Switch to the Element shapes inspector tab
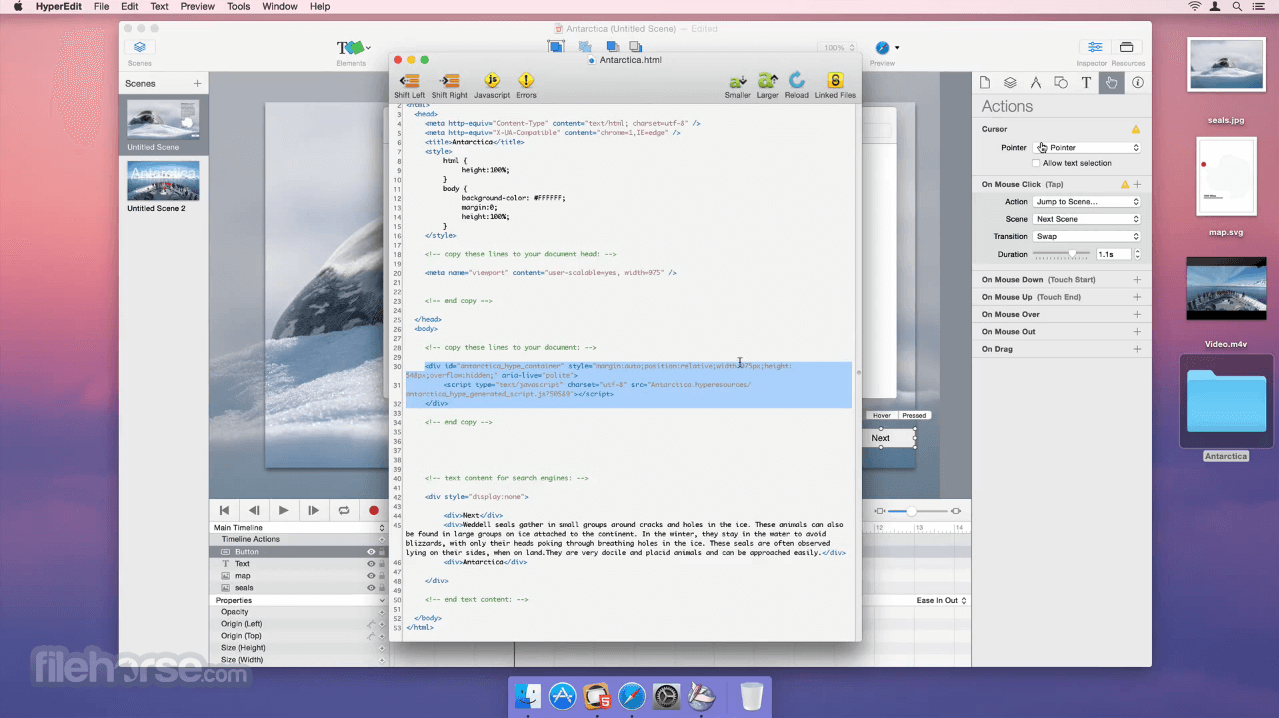This screenshot has height=718, width=1279. tap(1061, 83)
